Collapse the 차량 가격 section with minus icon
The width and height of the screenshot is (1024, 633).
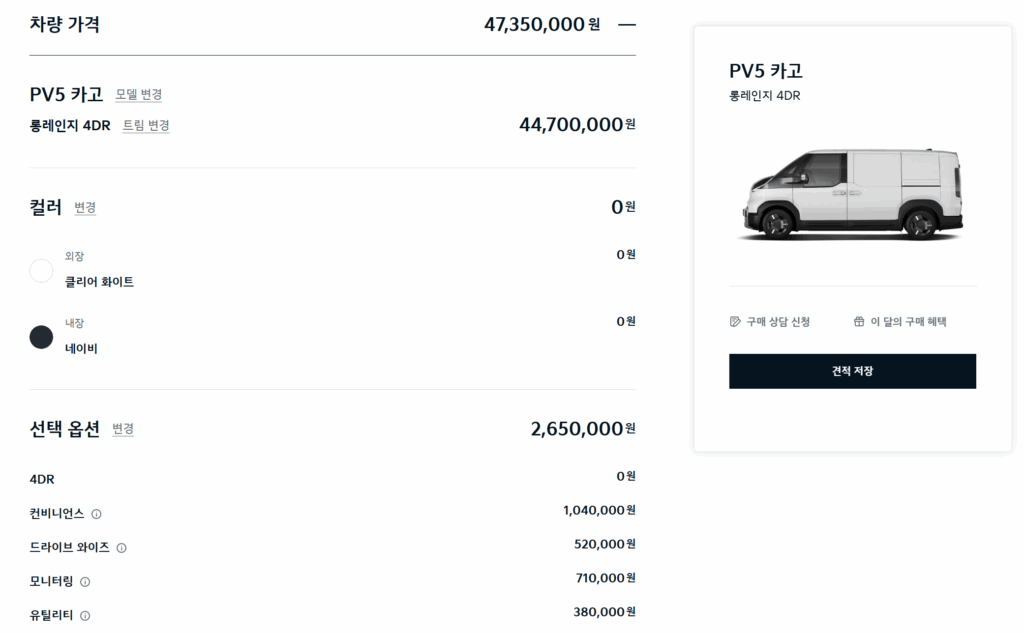(x=627, y=25)
